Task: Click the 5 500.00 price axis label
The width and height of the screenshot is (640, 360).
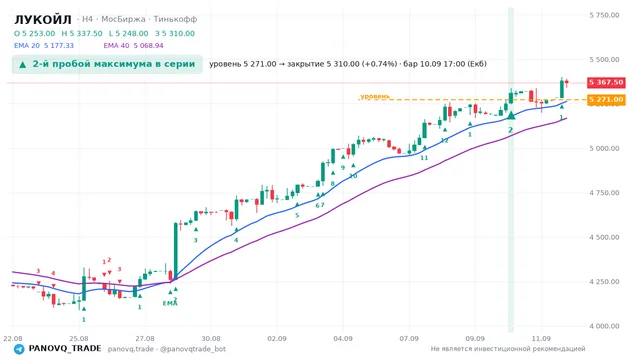Action: [604, 60]
